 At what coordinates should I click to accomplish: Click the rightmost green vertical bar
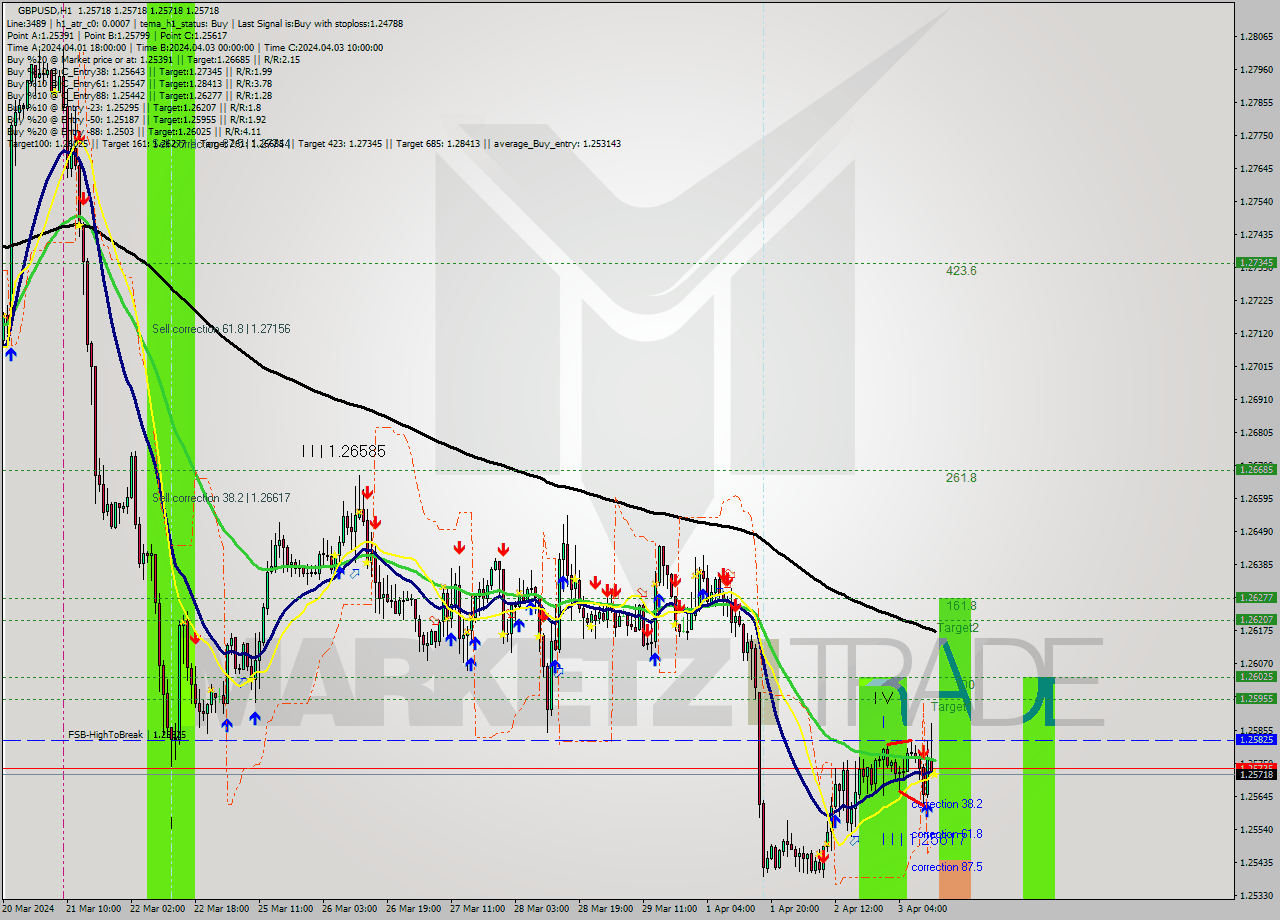tap(1038, 788)
